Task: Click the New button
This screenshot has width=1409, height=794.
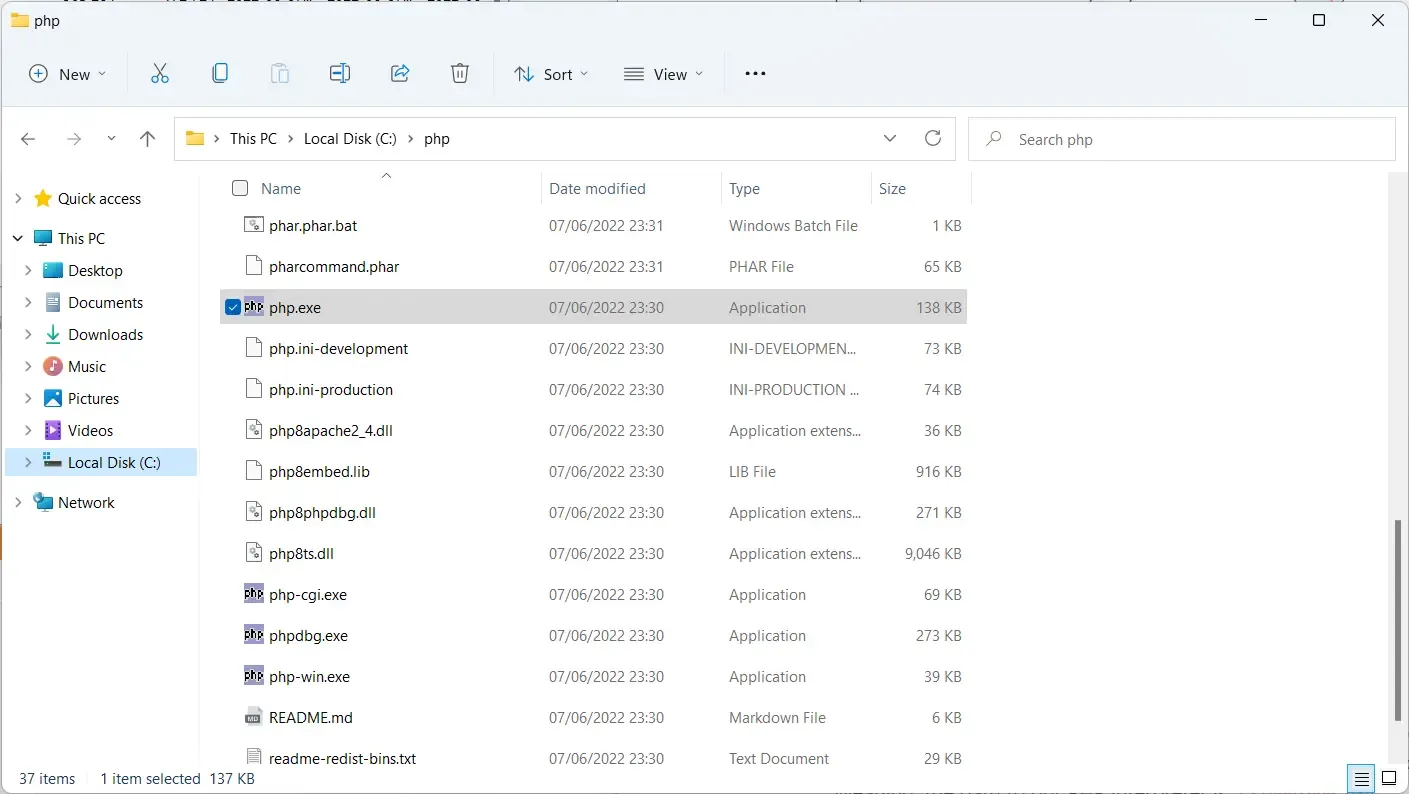Action: (67, 74)
